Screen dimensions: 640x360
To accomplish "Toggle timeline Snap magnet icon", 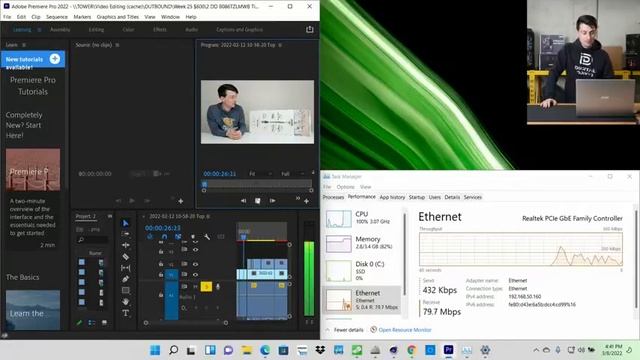I will [x=164, y=237].
